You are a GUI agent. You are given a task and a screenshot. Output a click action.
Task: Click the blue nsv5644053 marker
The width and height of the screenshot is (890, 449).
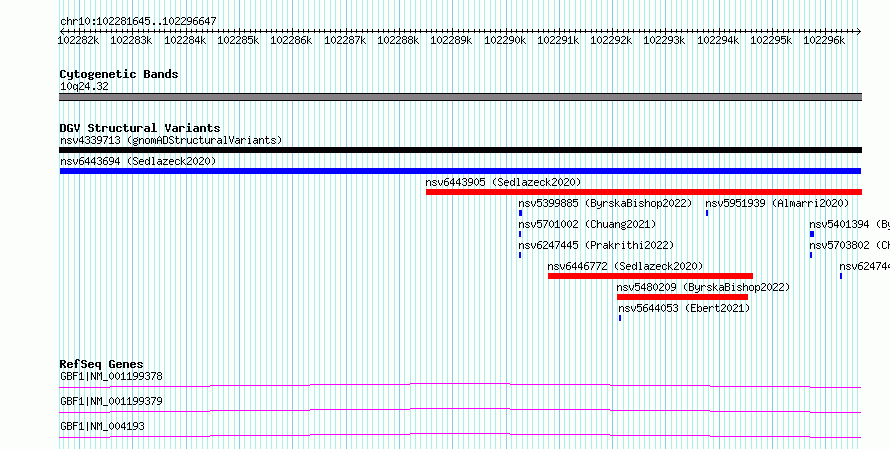[x=620, y=318]
